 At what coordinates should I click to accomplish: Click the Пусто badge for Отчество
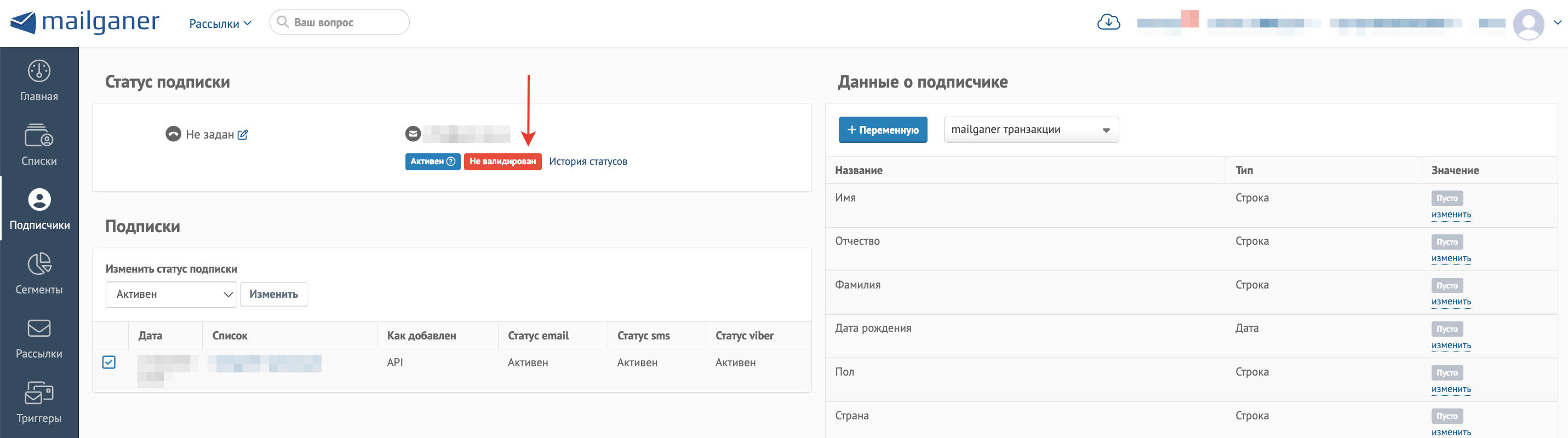pos(1447,242)
